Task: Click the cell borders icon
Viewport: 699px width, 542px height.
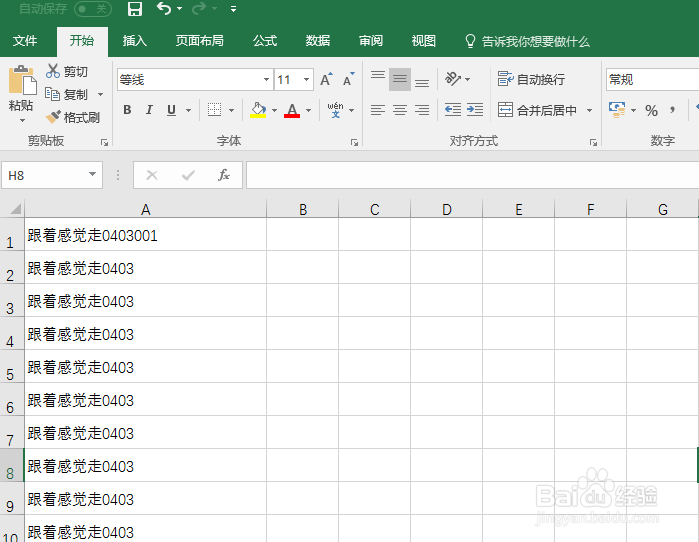Action: (x=214, y=110)
